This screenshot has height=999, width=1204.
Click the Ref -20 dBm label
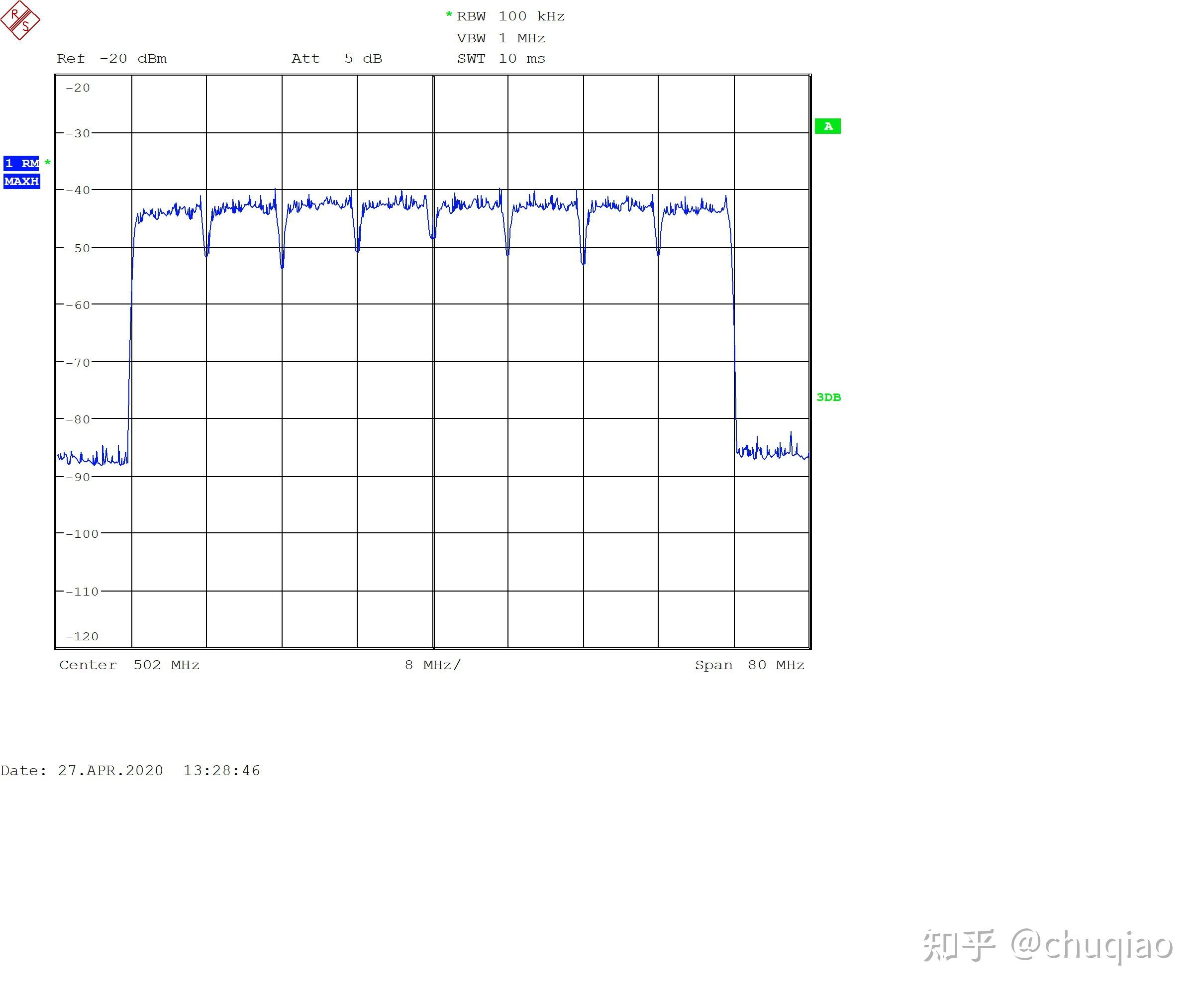coord(112,59)
